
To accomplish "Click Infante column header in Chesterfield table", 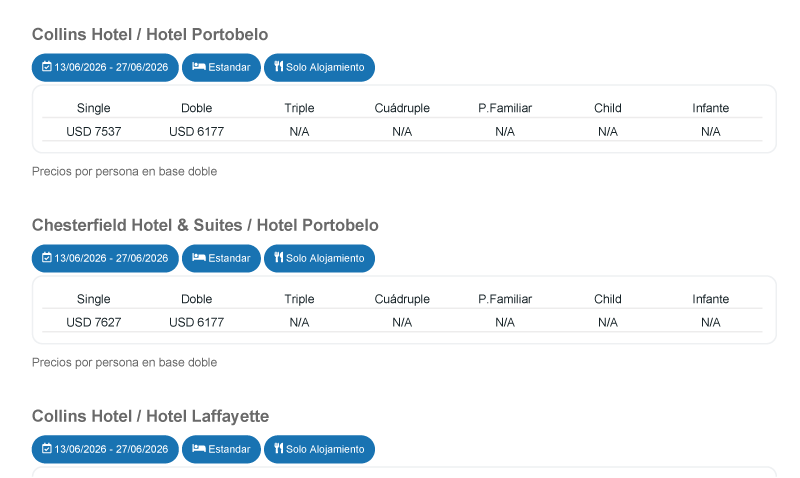I will pyautogui.click(x=710, y=299).
